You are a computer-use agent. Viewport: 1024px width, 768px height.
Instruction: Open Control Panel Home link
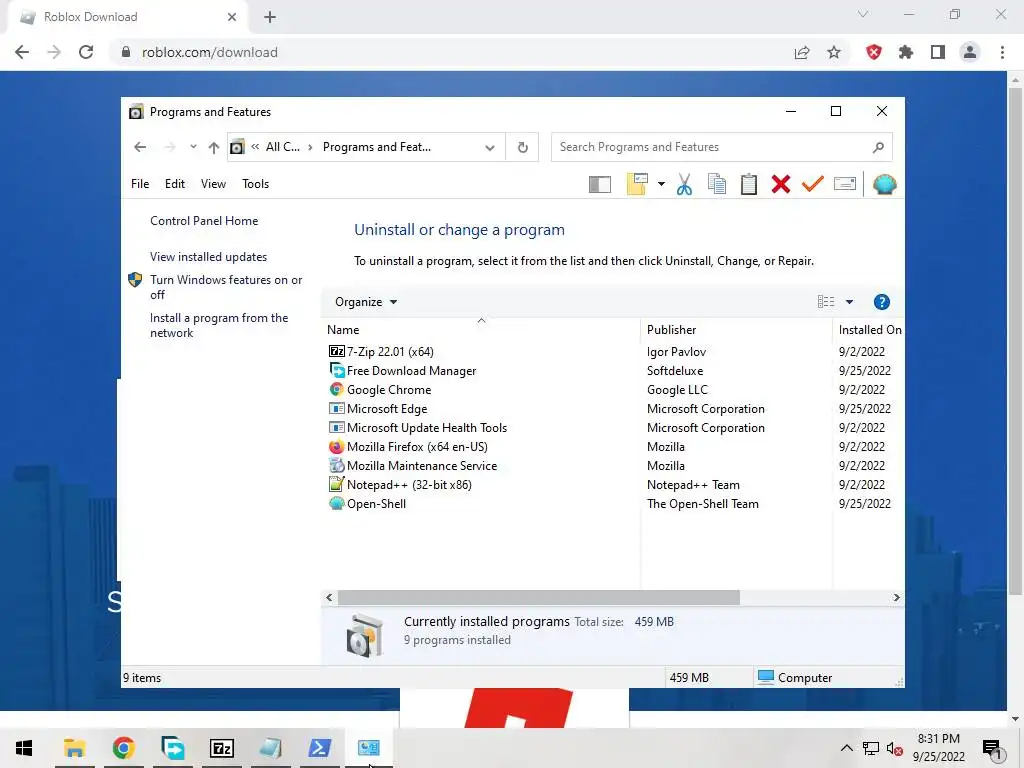204,221
